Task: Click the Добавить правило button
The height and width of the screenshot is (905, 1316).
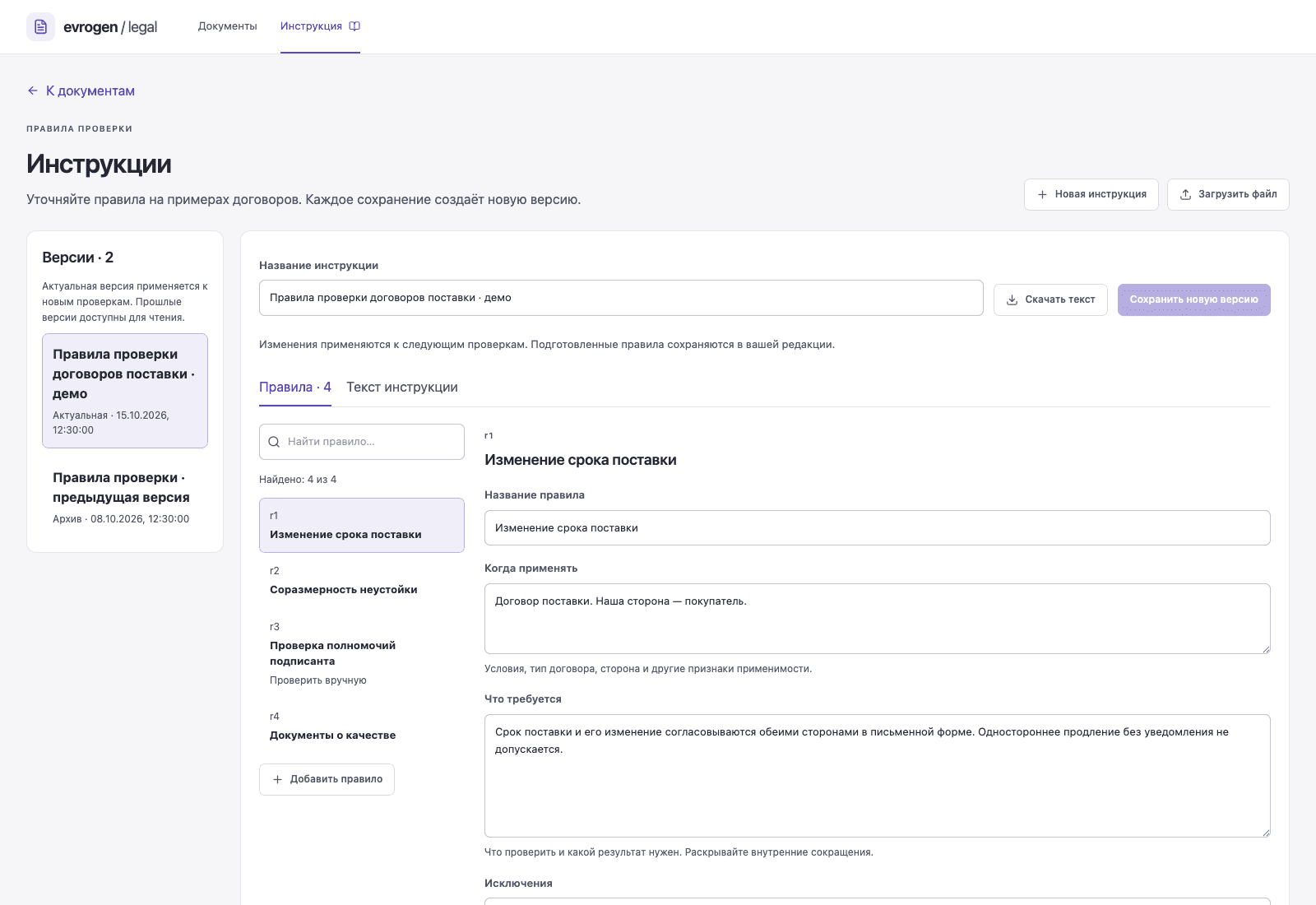Action: click(x=327, y=779)
